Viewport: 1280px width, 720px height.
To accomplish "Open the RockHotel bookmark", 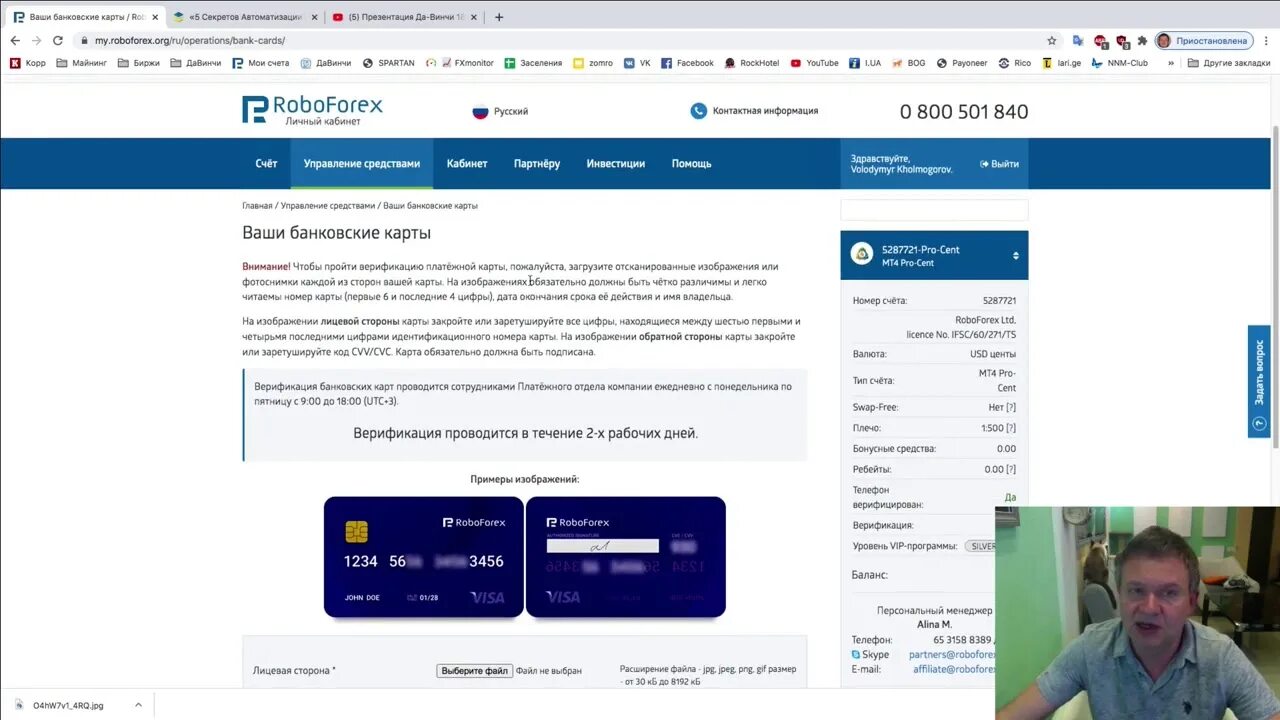I will pyautogui.click(x=752, y=63).
